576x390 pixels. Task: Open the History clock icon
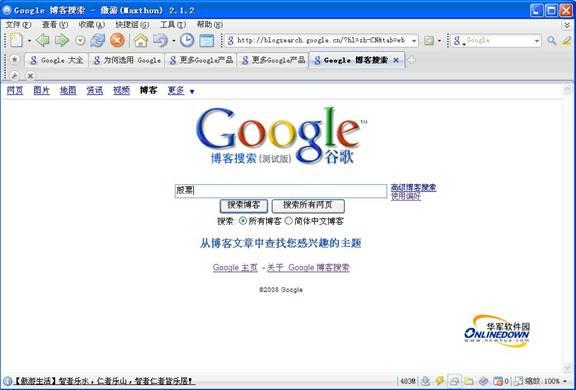click(x=187, y=40)
